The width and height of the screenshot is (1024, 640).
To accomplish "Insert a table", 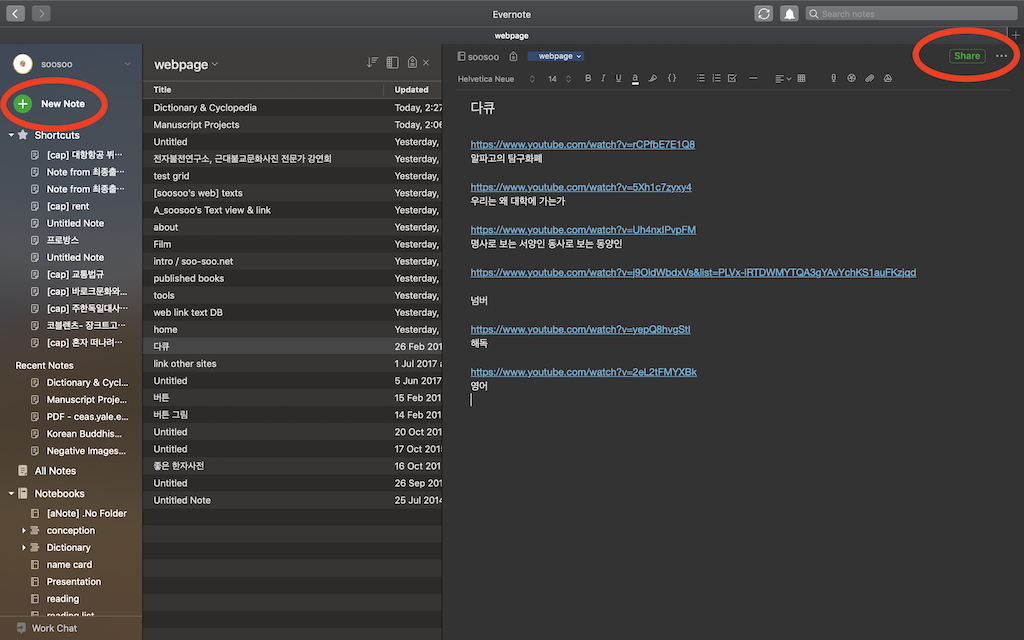I will pyautogui.click(x=801, y=78).
